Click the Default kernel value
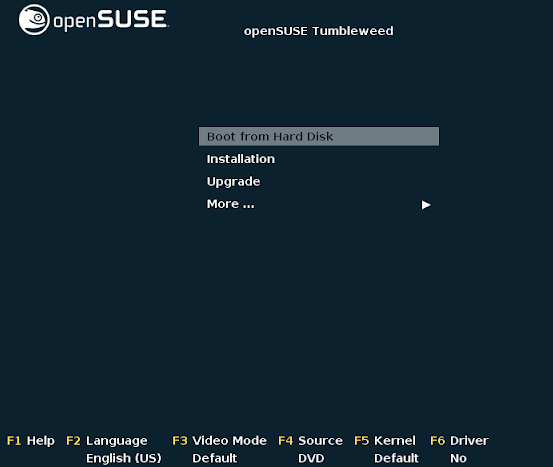The image size is (553, 467). (396, 458)
